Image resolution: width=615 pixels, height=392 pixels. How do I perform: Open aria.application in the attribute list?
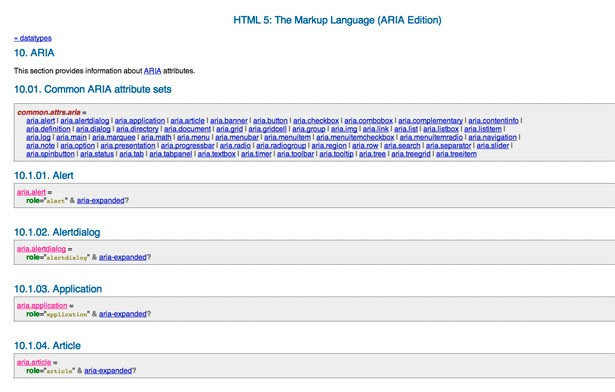140,120
